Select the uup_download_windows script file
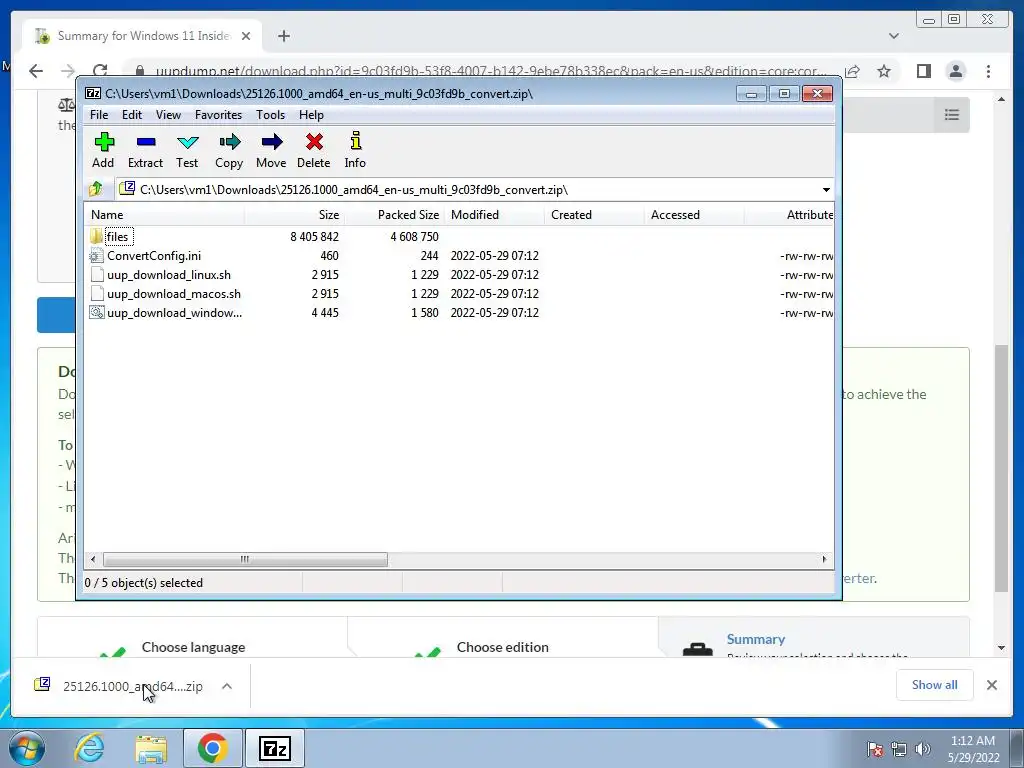1024x768 pixels. coord(174,313)
